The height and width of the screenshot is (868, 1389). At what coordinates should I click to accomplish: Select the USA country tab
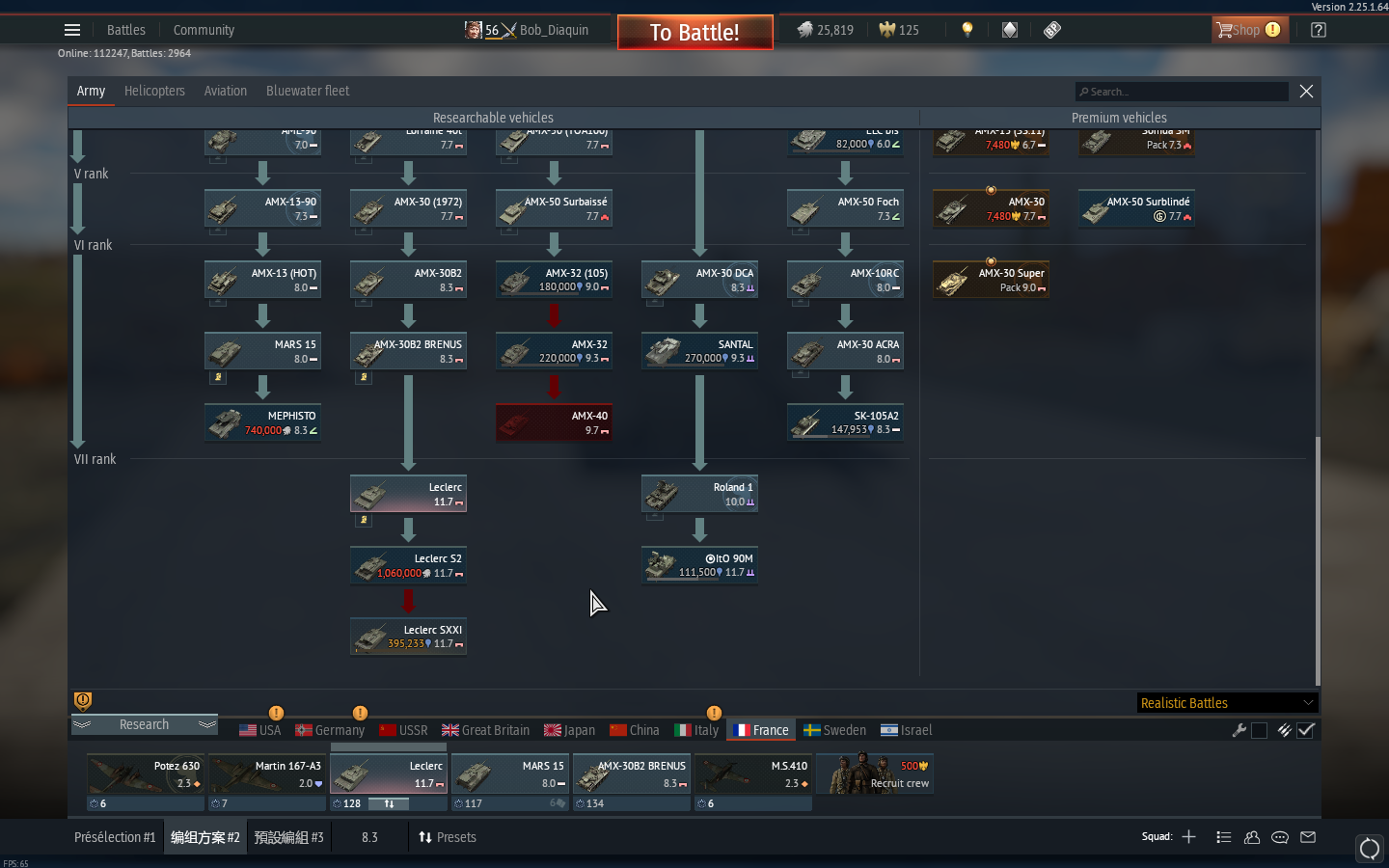(260, 730)
